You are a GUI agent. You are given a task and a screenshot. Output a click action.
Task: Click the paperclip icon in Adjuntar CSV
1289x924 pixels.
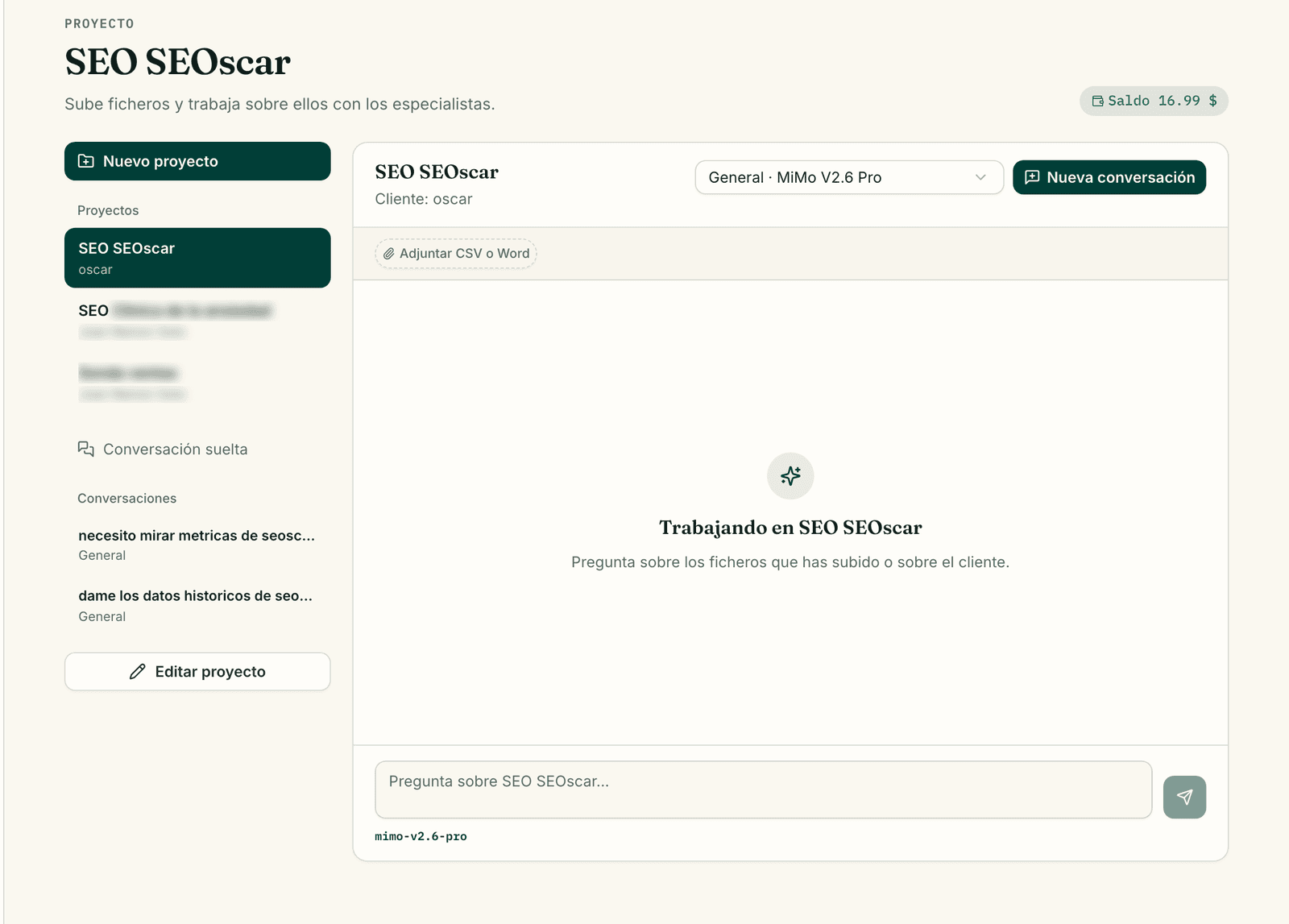coord(388,254)
